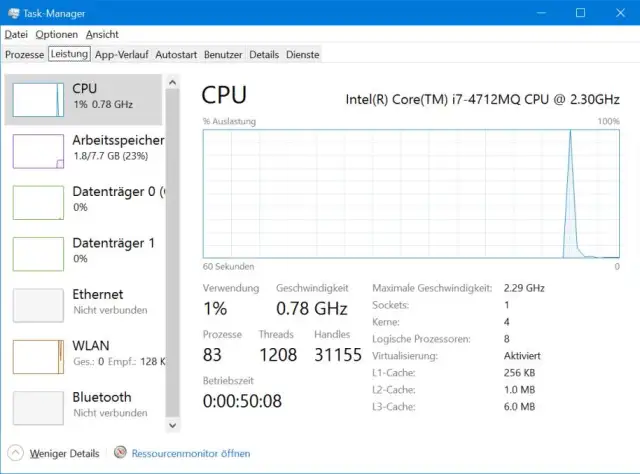The image size is (640, 474).
Task: Open the Ressourcenmonitor öffnen link
Action: tap(191, 453)
